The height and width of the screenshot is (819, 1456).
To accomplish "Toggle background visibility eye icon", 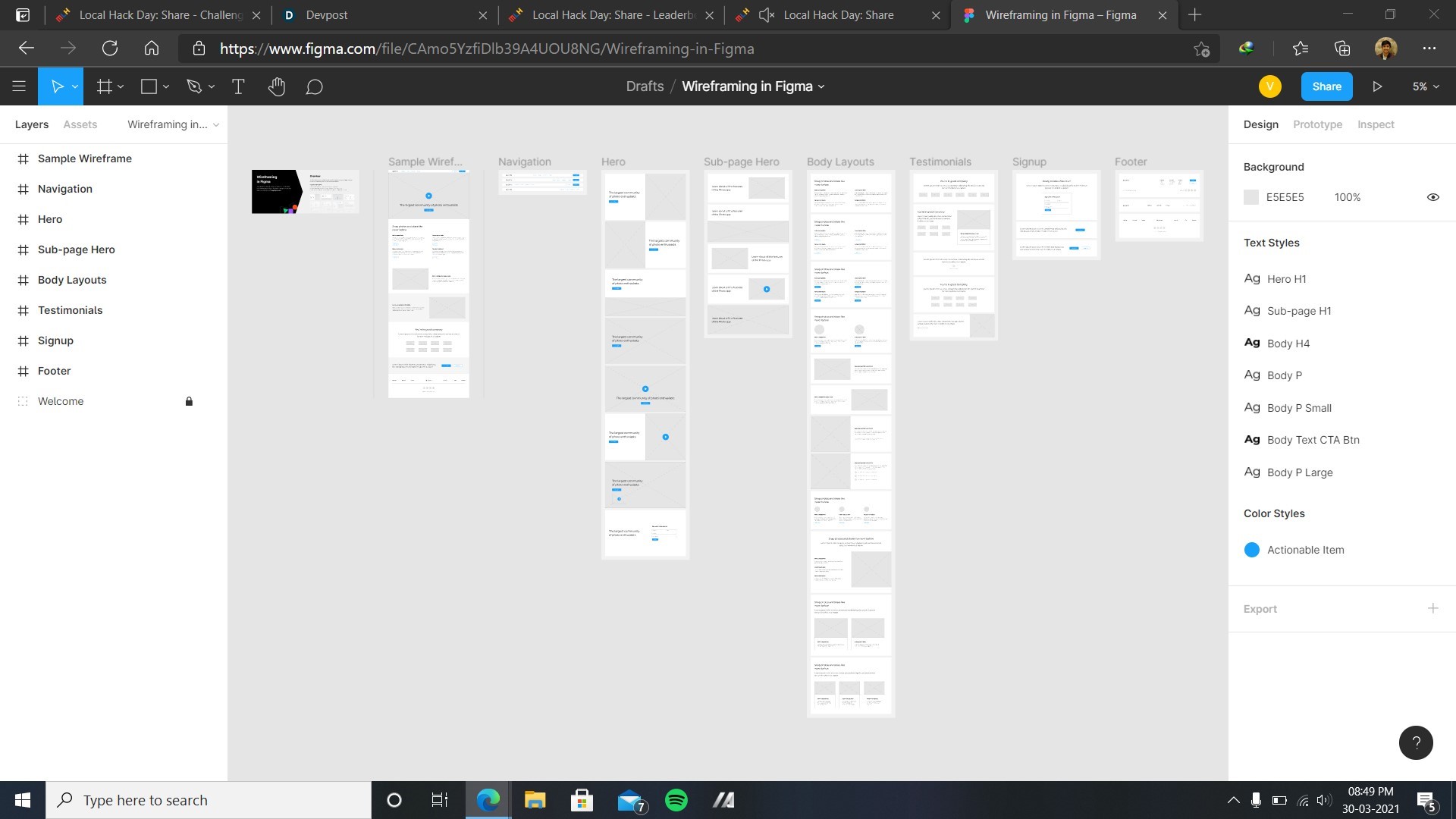I will pos(1432,197).
